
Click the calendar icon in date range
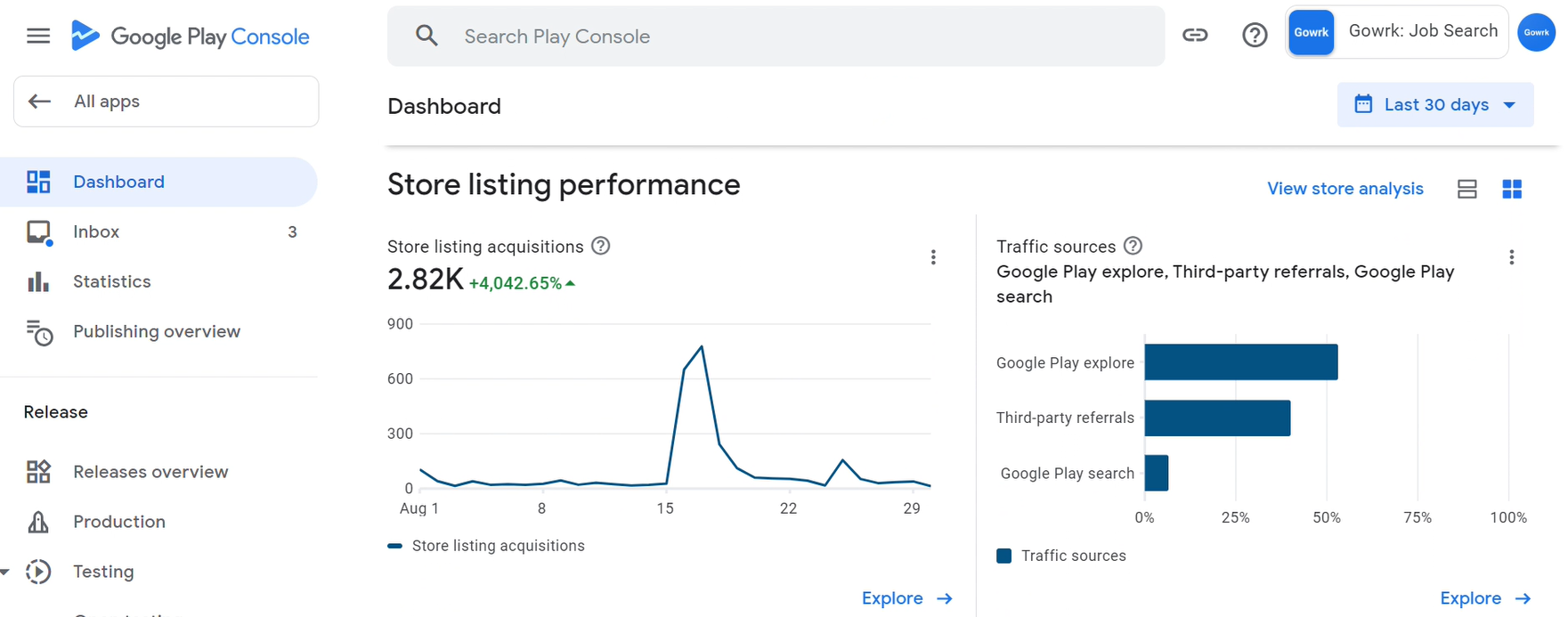[x=1363, y=104]
